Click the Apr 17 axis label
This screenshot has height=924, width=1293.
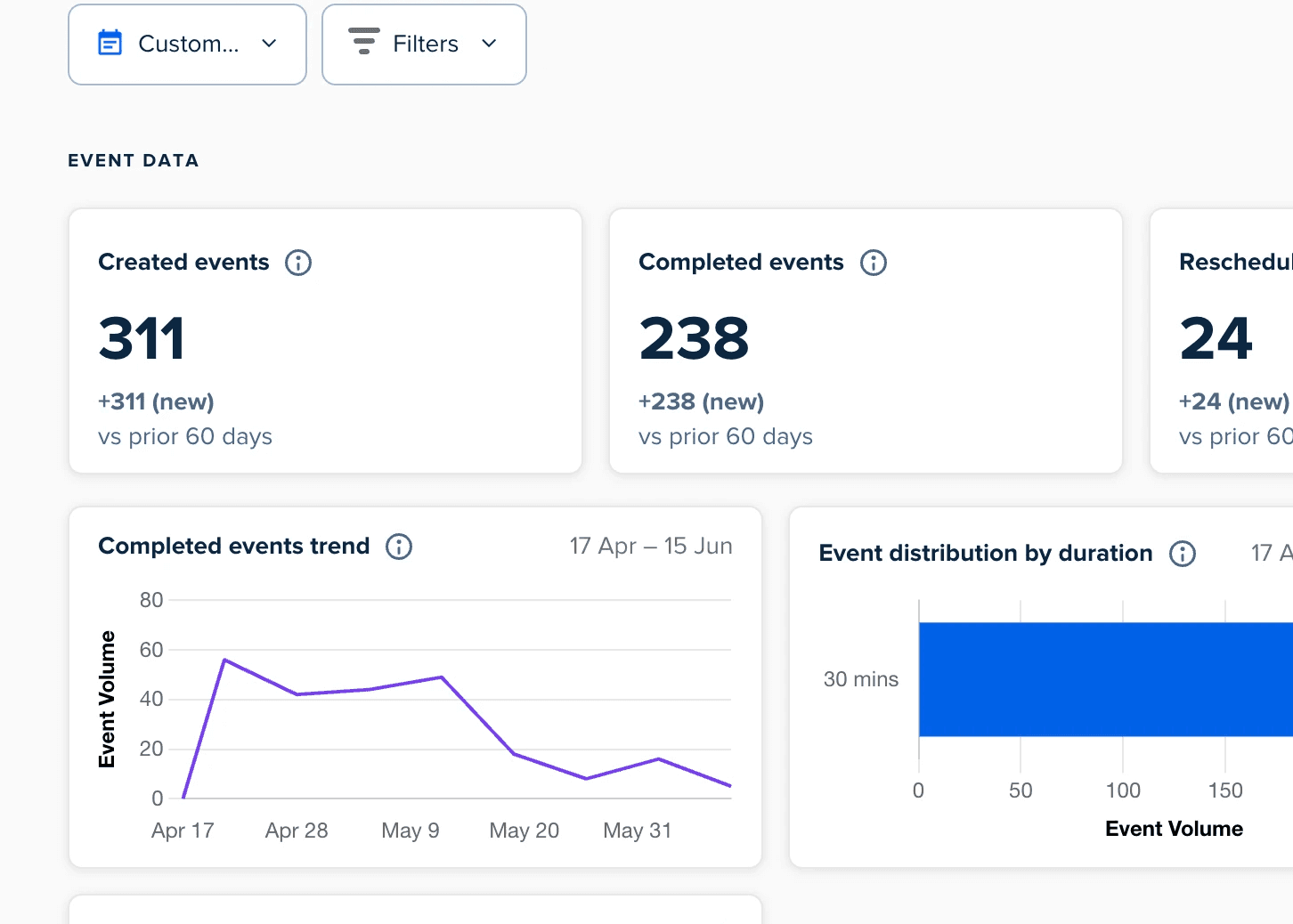click(183, 831)
